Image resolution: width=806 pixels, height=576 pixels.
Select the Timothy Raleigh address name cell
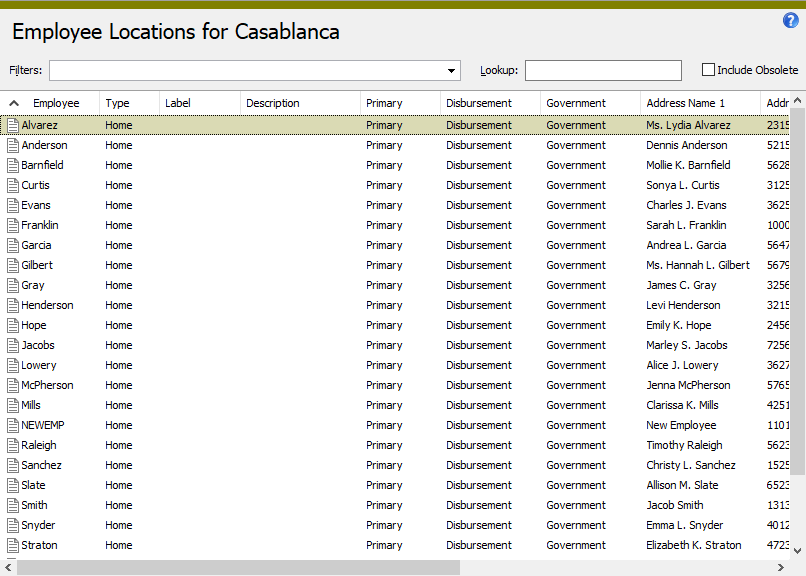click(684, 445)
